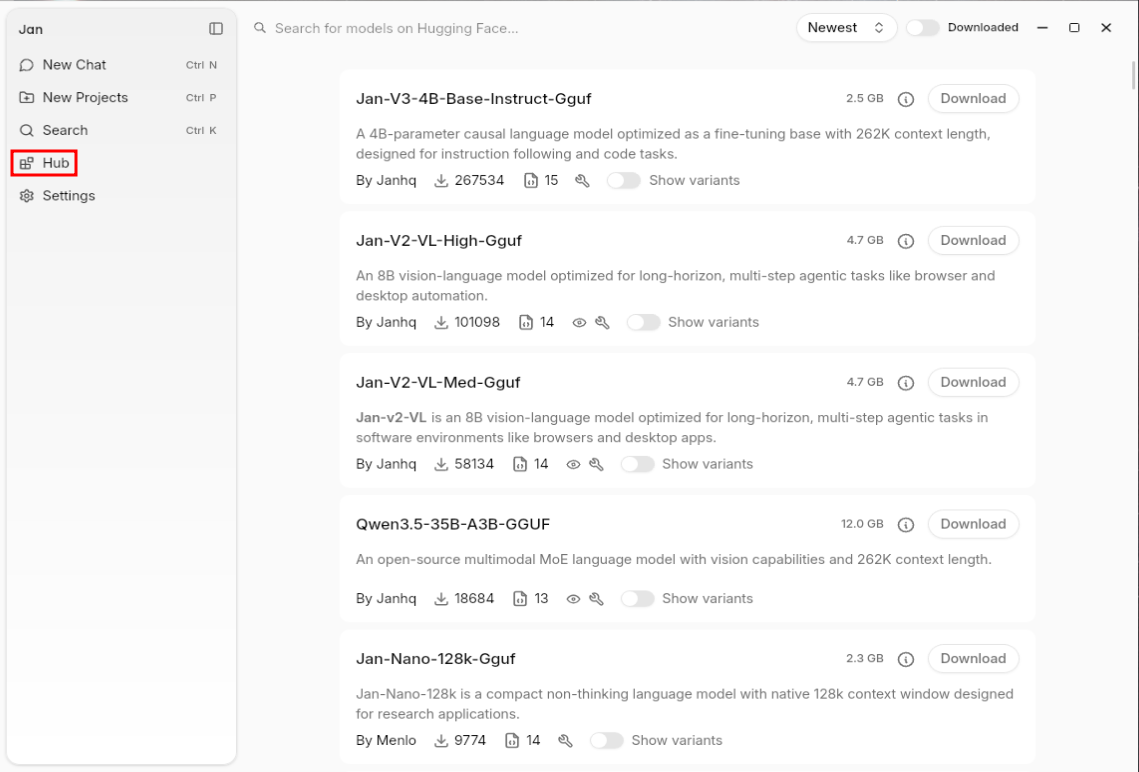This screenshot has width=1139, height=772.
Task: Click the '2.5 GB' size label
Action: [x=864, y=98]
